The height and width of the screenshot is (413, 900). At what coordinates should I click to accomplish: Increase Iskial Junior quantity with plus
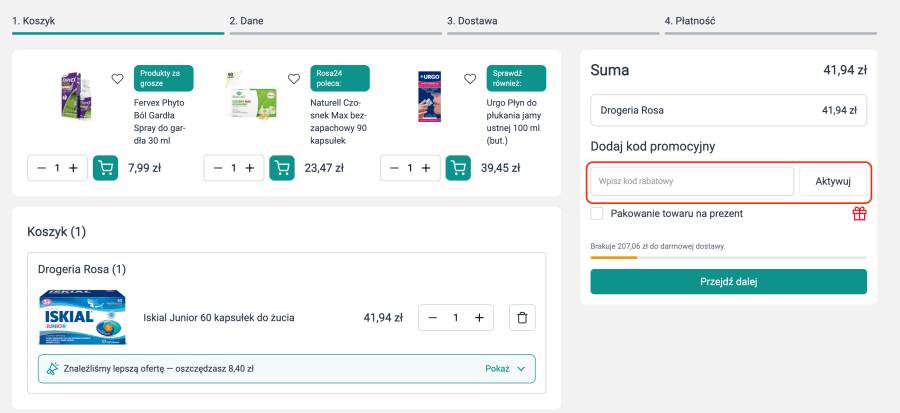479,318
